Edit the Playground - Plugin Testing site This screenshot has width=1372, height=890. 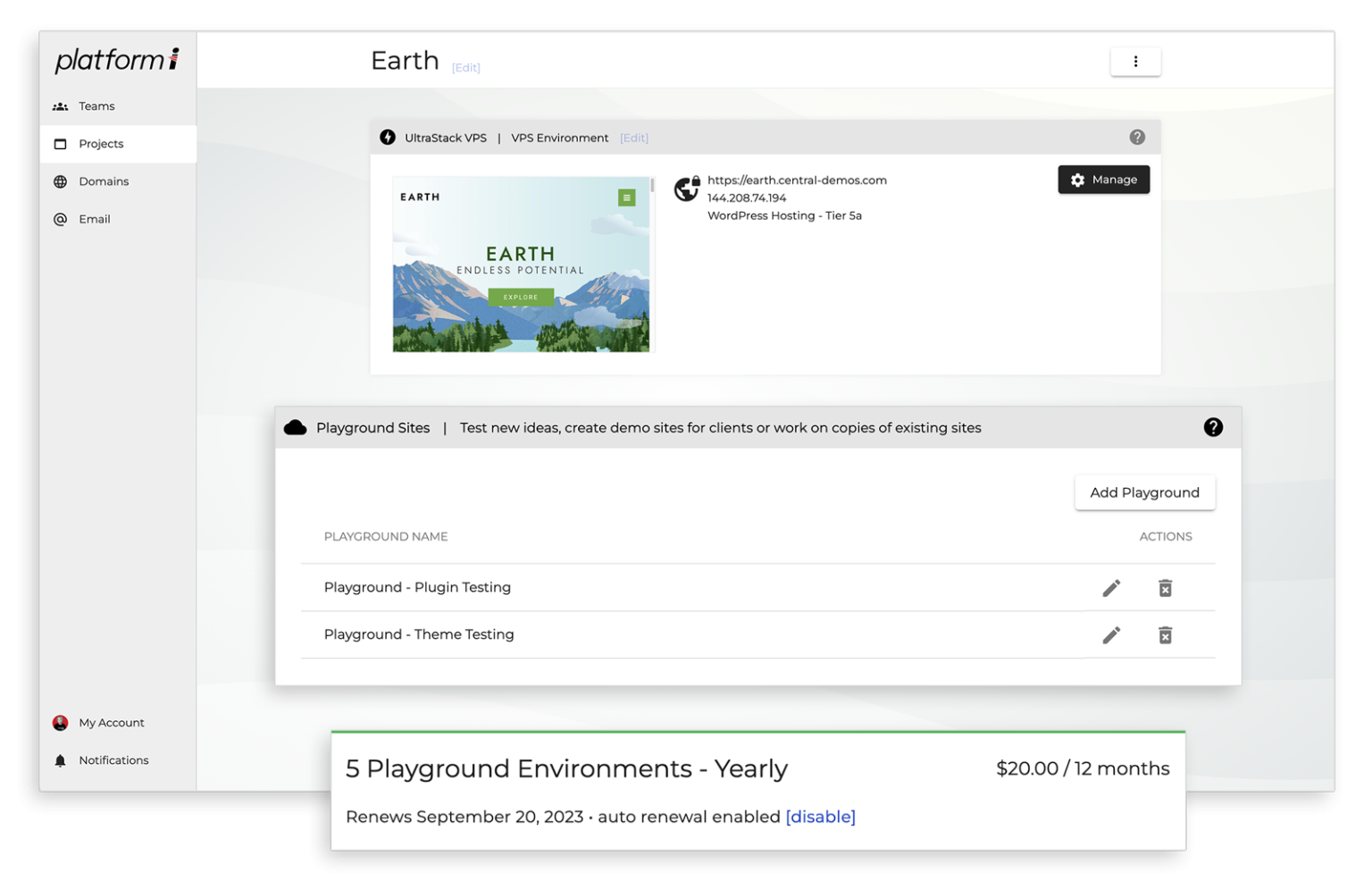click(1111, 587)
